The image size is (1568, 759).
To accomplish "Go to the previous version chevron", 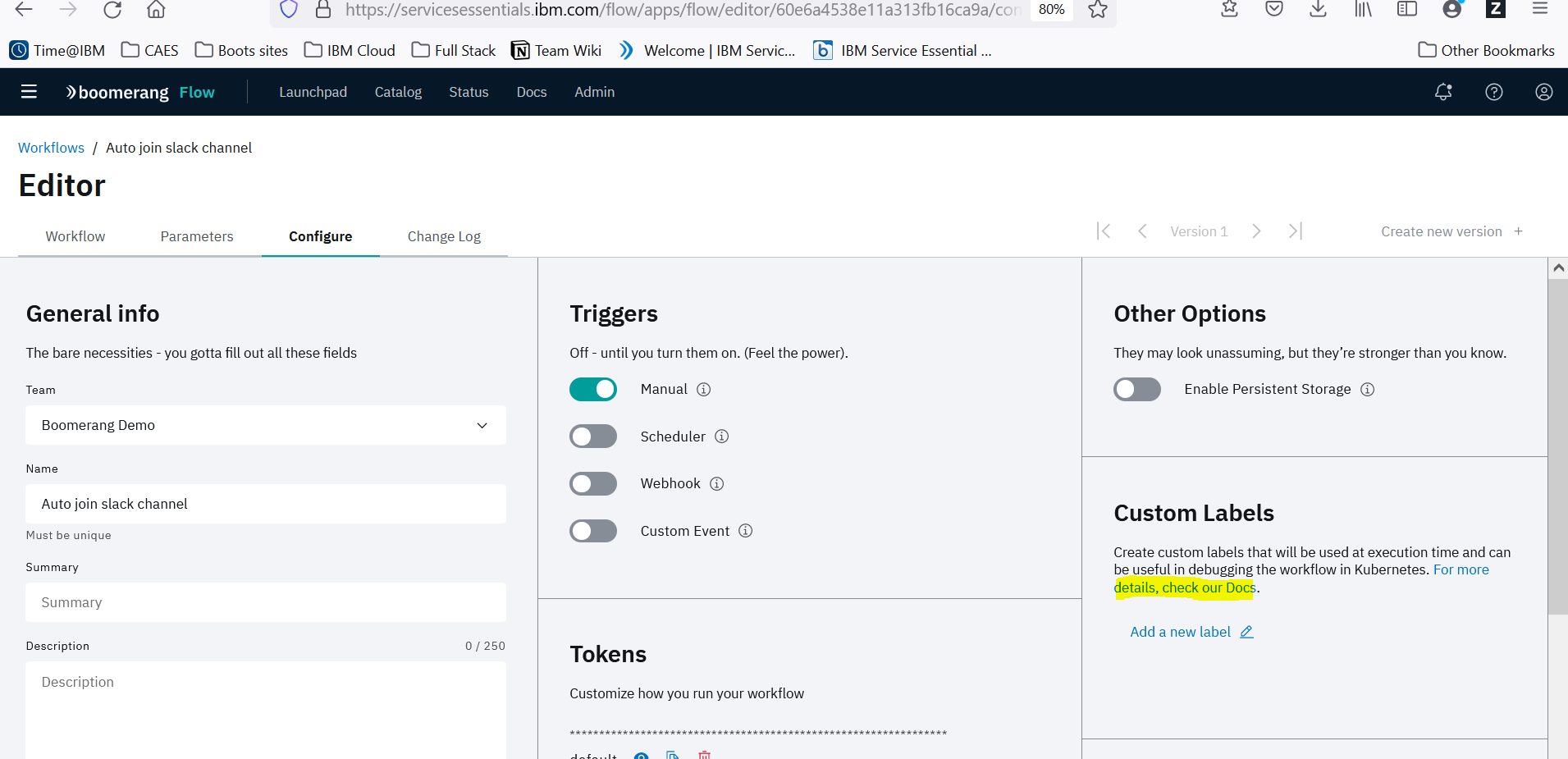I will pyautogui.click(x=1142, y=231).
